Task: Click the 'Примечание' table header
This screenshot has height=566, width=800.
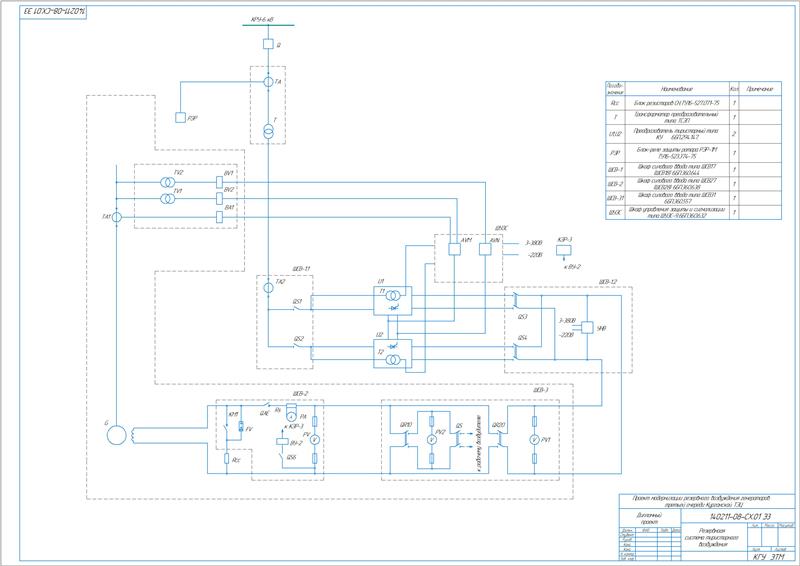Action: point(760,88)
